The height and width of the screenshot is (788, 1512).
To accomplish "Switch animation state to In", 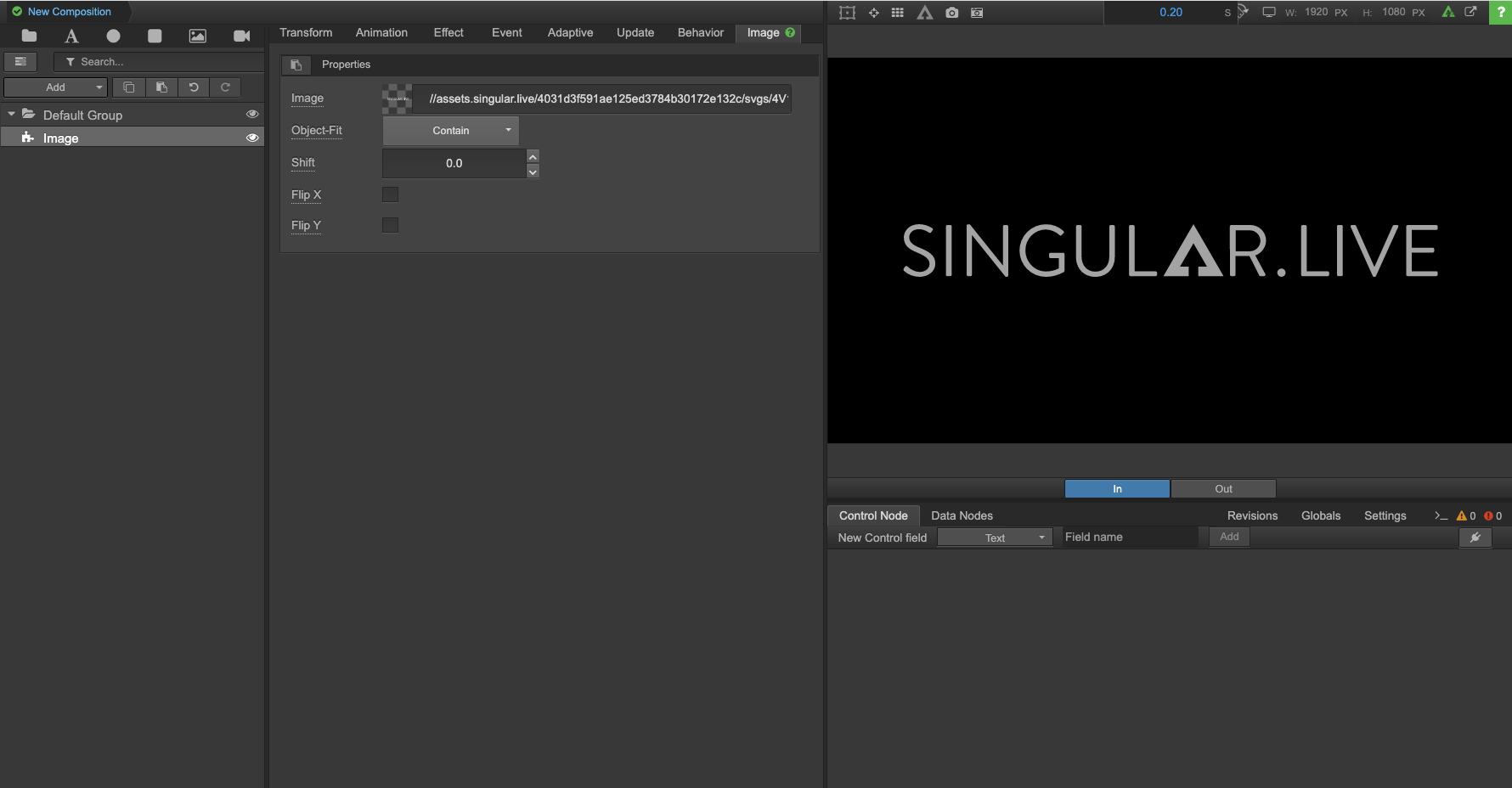I will point(1117,489).
